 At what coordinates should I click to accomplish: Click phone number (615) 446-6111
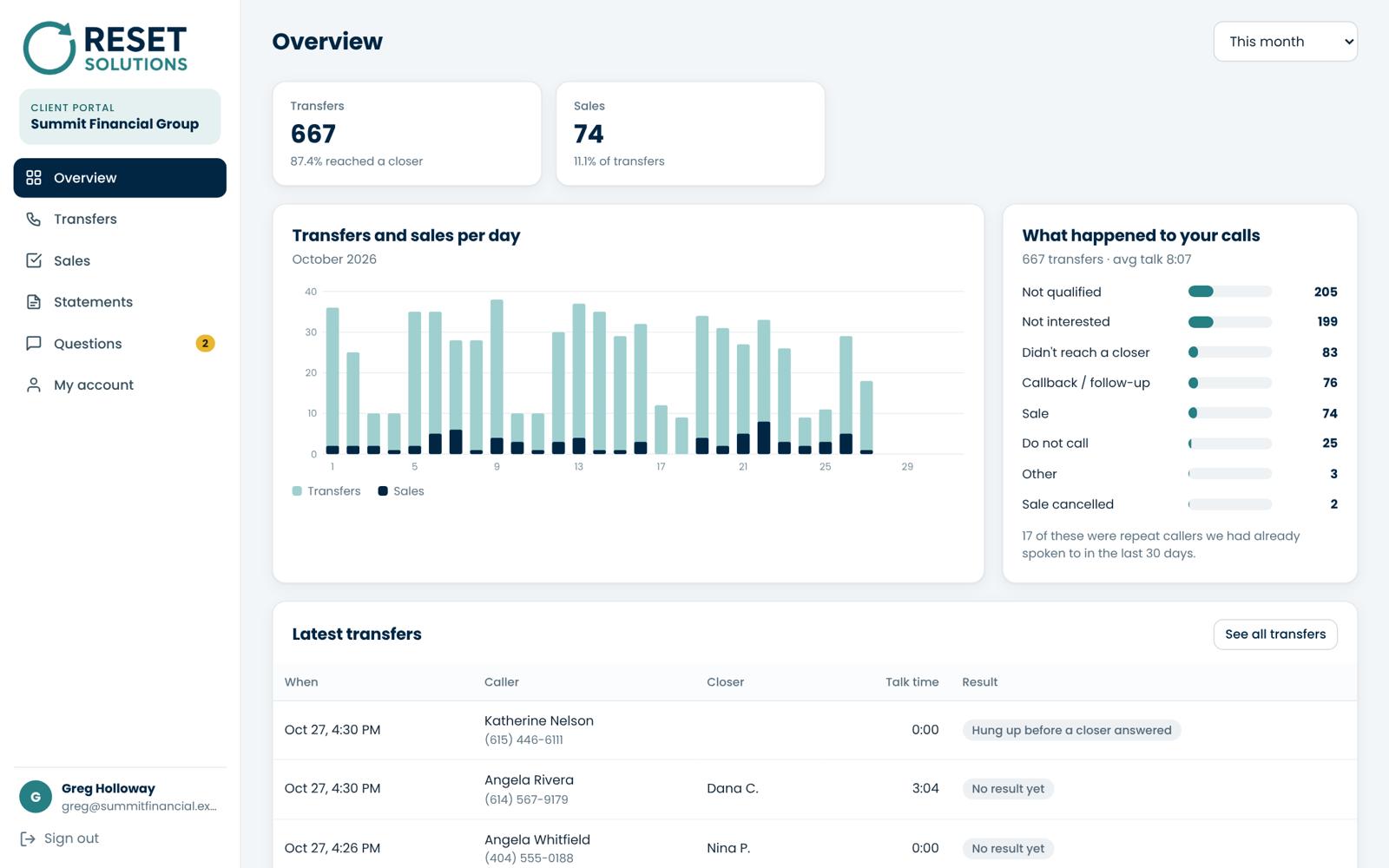coord(523,740)
